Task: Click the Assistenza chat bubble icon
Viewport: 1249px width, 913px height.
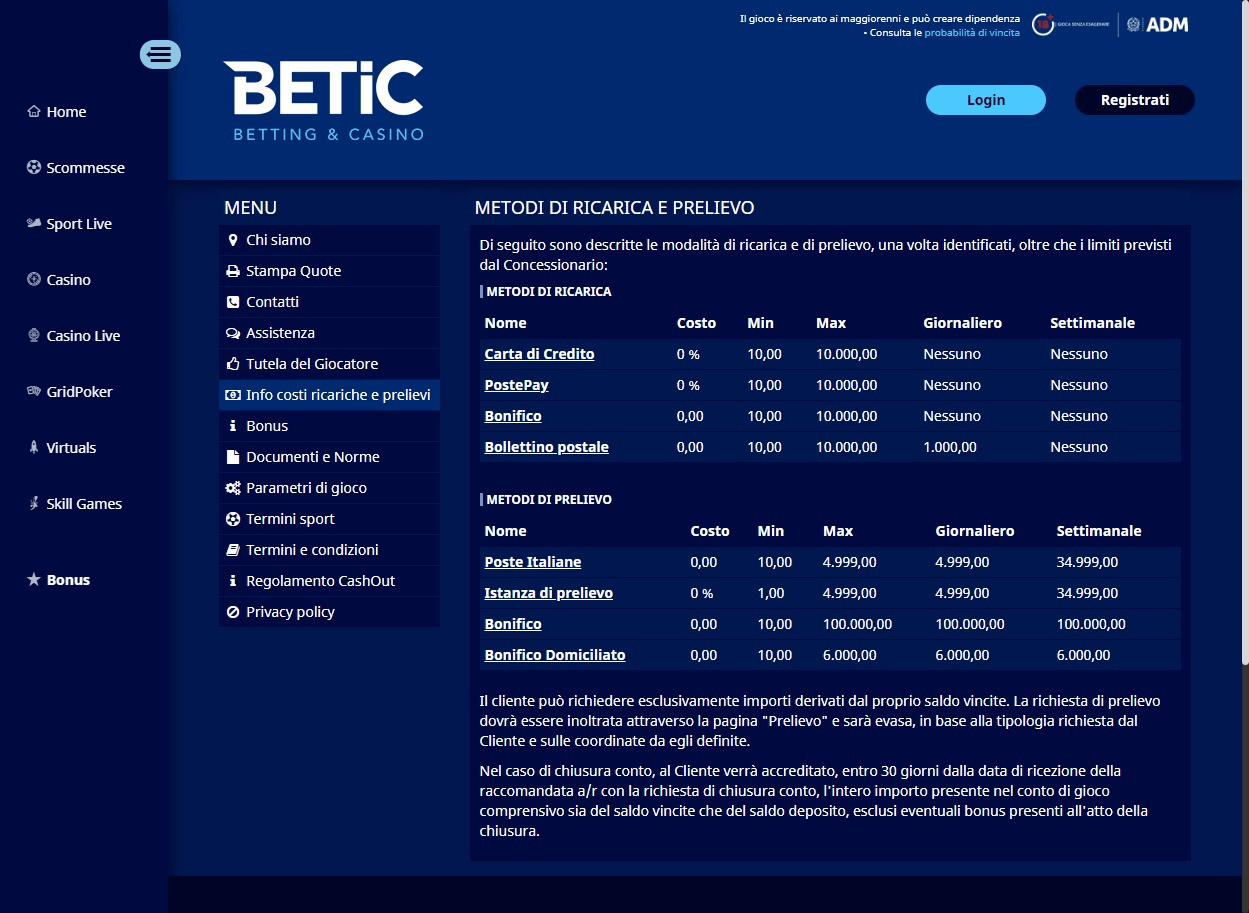Action: (x=233, y=333)
